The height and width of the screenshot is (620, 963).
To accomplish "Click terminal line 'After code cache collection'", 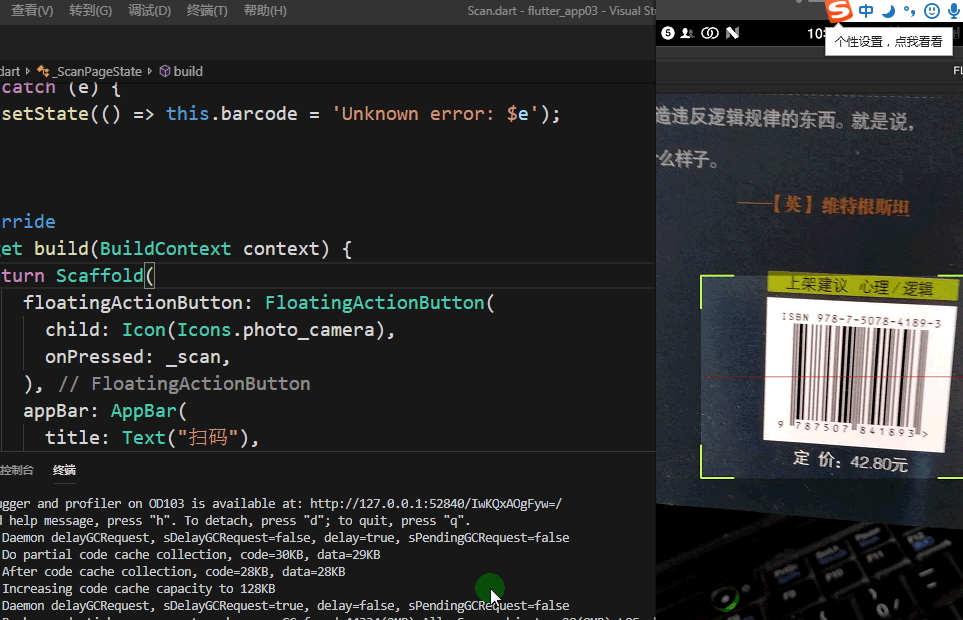I will (173, 572).
